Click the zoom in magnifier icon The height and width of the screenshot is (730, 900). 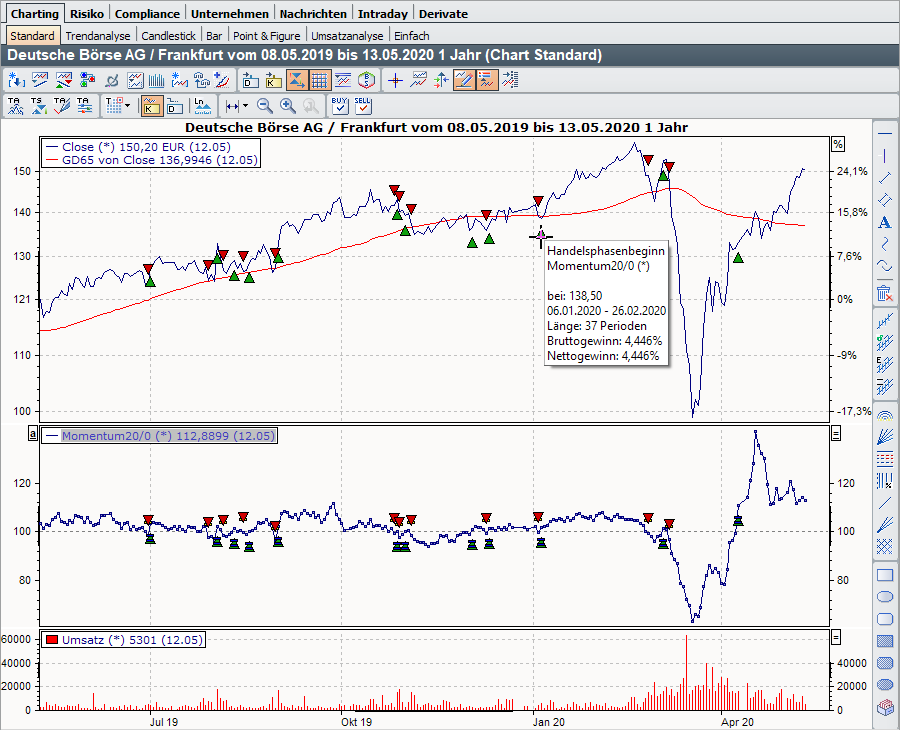pyautogui.click(x=288, y=105)
